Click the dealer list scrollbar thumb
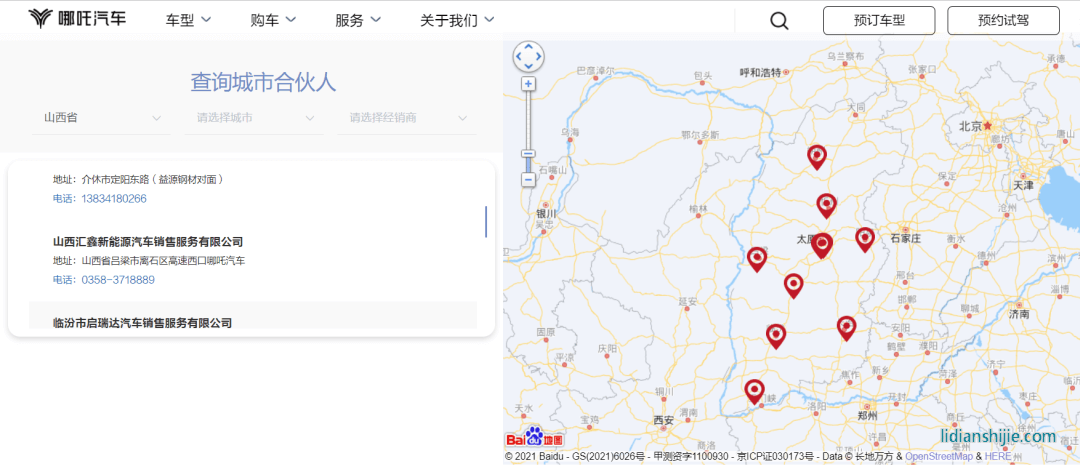The image size is (1080, 469). (x=486, y=221)
